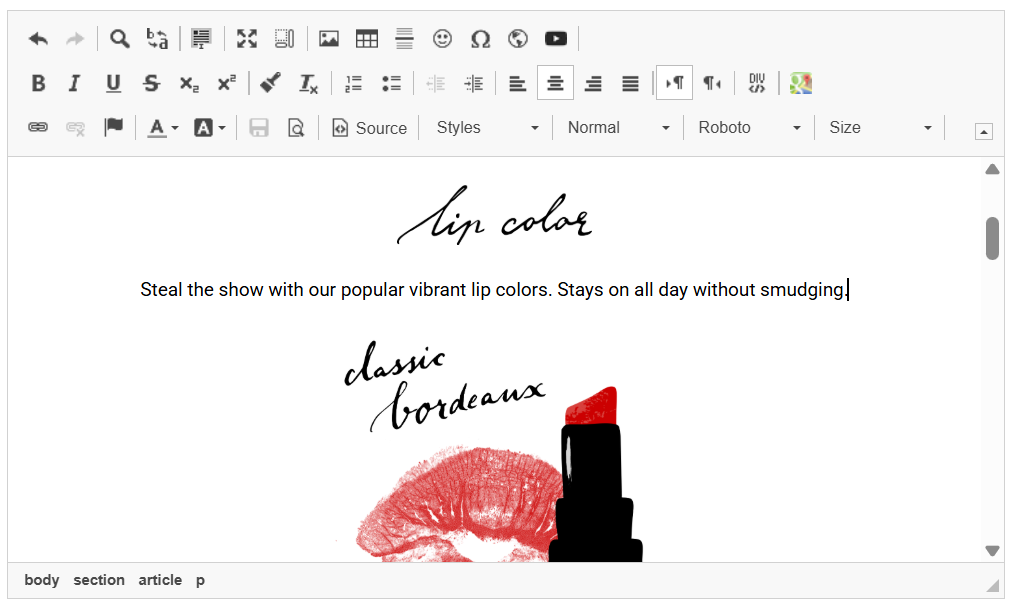Click the Undo arrow icon
The width and height of the screenshot is (1012, 610).
point(38,39)
